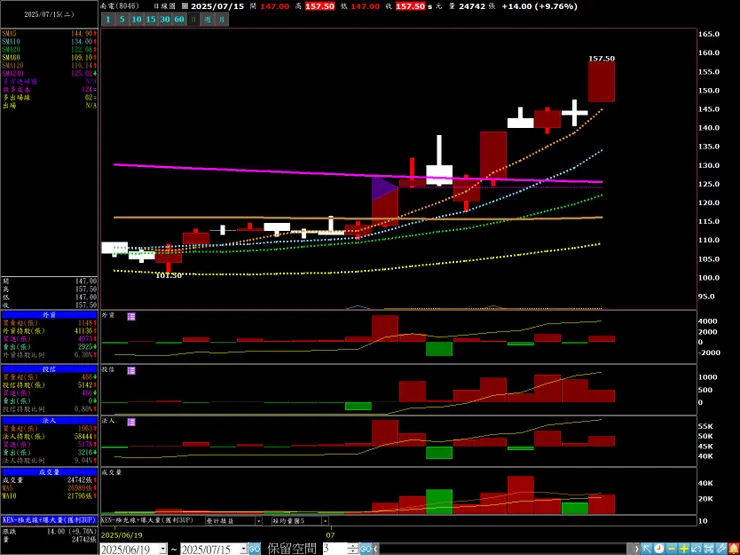
Task: Click the SMA5 indicator row
Action: (49, 34)
